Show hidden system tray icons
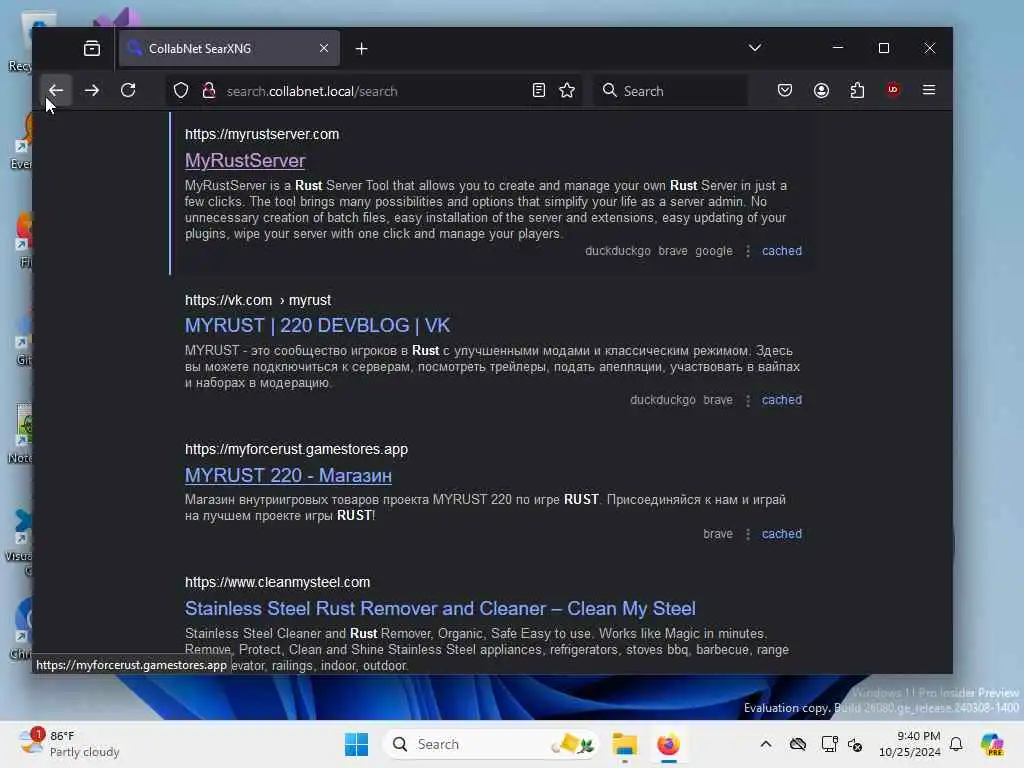Screen dimensions: 1024x768 766,744
